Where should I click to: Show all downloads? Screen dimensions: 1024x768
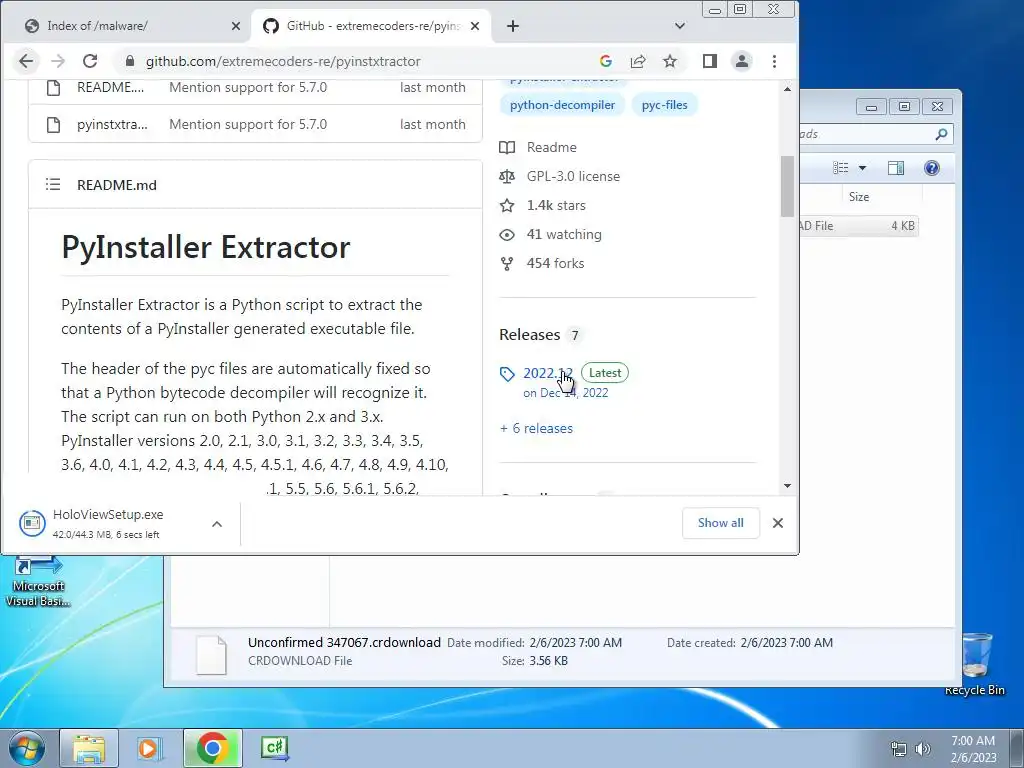720,523
